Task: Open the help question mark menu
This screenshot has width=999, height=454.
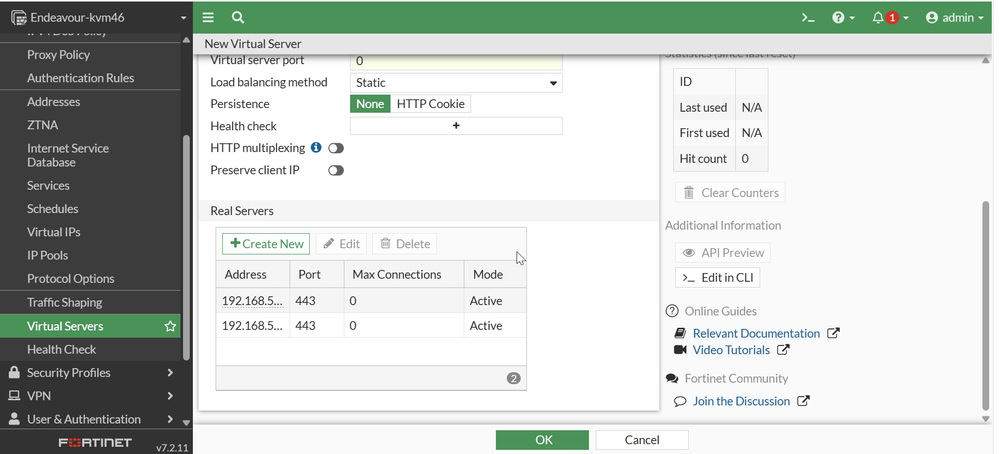Action: 843,17
